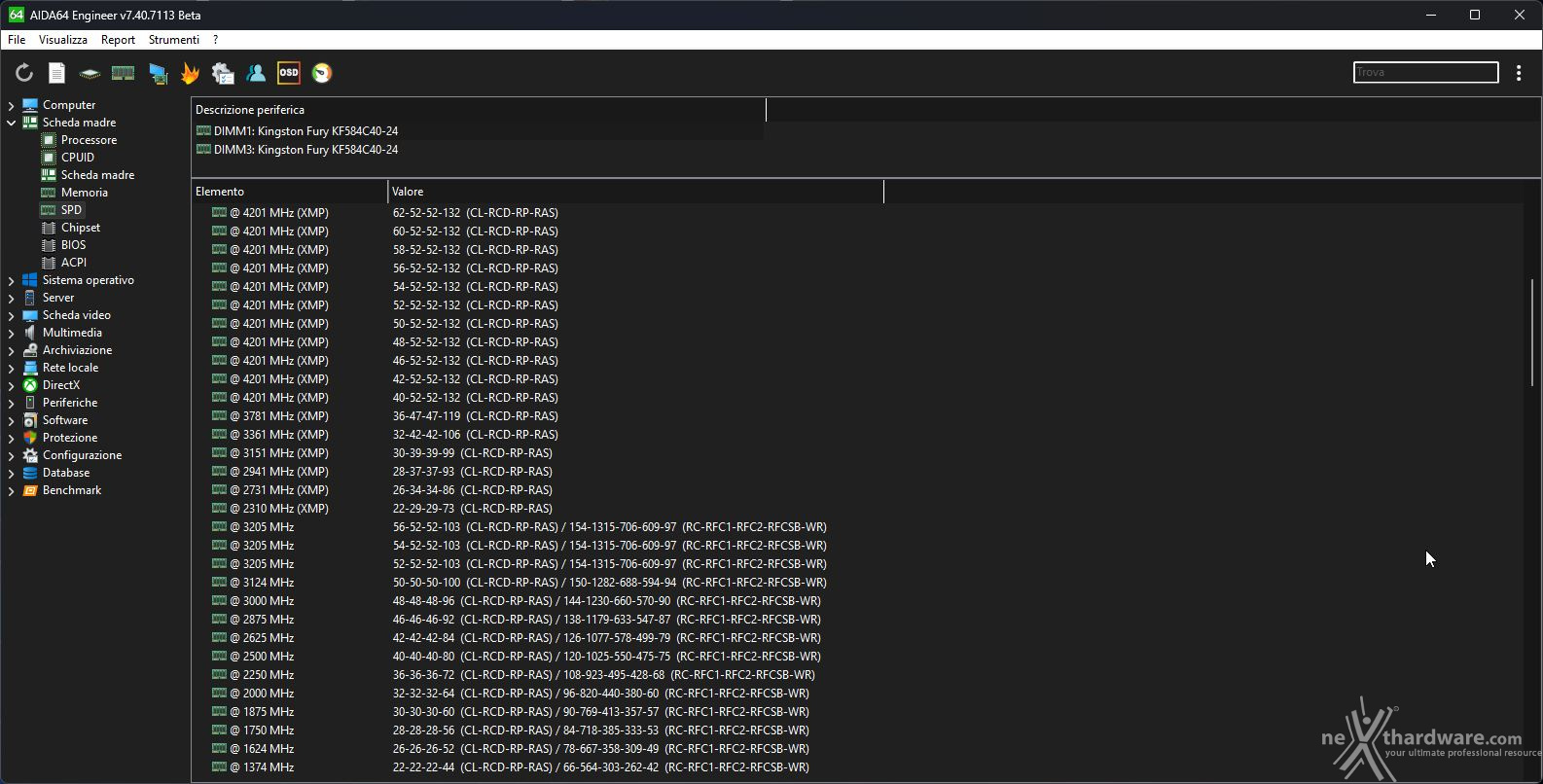Click the Trova search field

pyautogui.click(x=1425, y=72)
